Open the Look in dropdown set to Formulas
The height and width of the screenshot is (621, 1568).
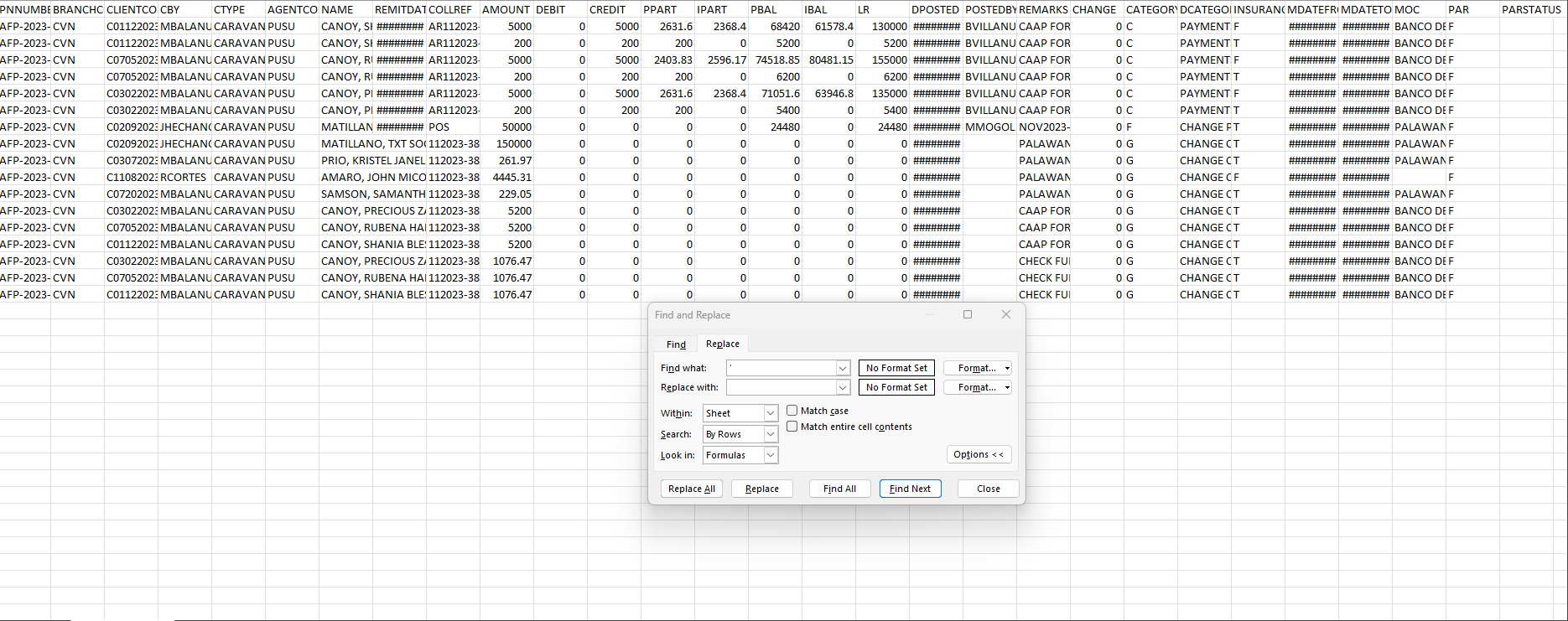pyautogui.click(x=771, y=455)
